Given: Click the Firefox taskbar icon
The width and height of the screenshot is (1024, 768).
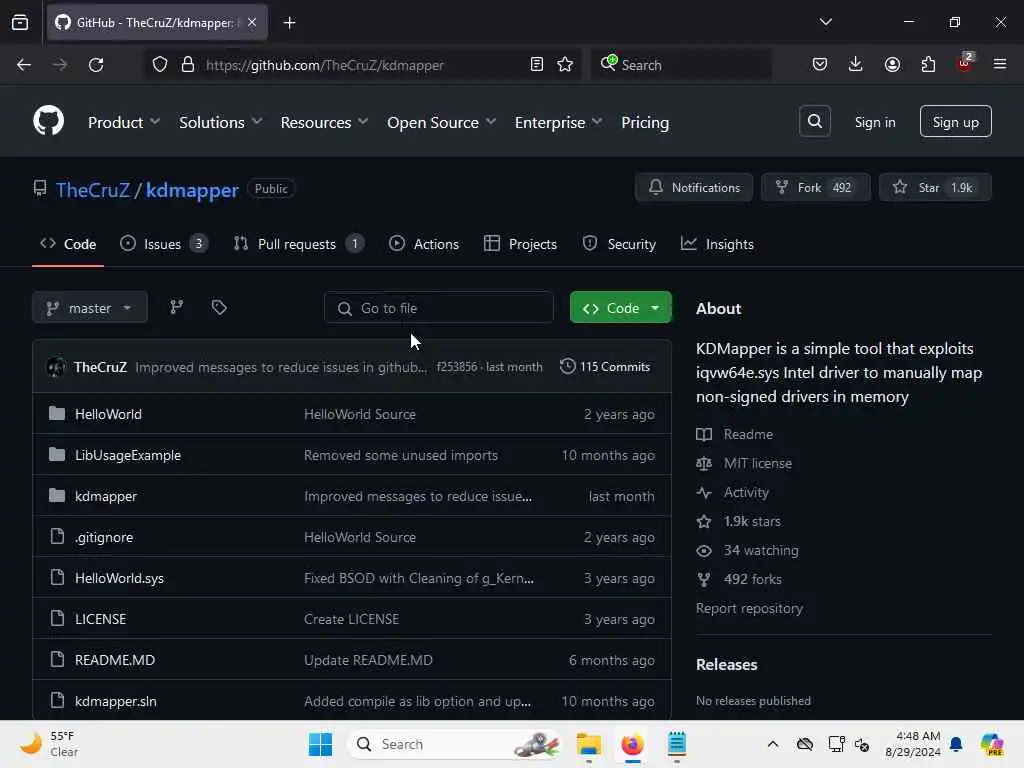Looking at the screenshot, I should coord(632,744).
